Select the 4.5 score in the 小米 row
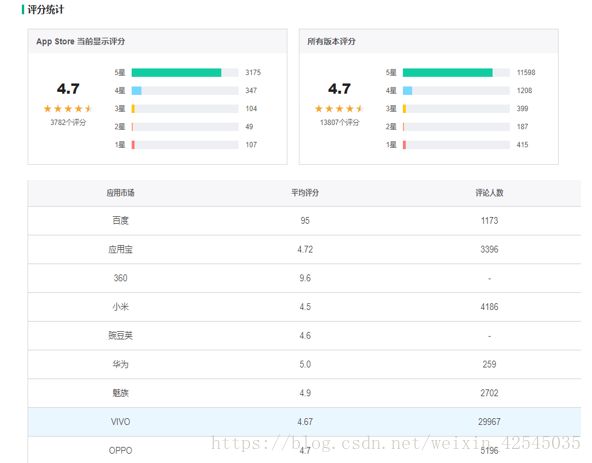The width and height of the screenshot is (592, 463). click(305, 307)
